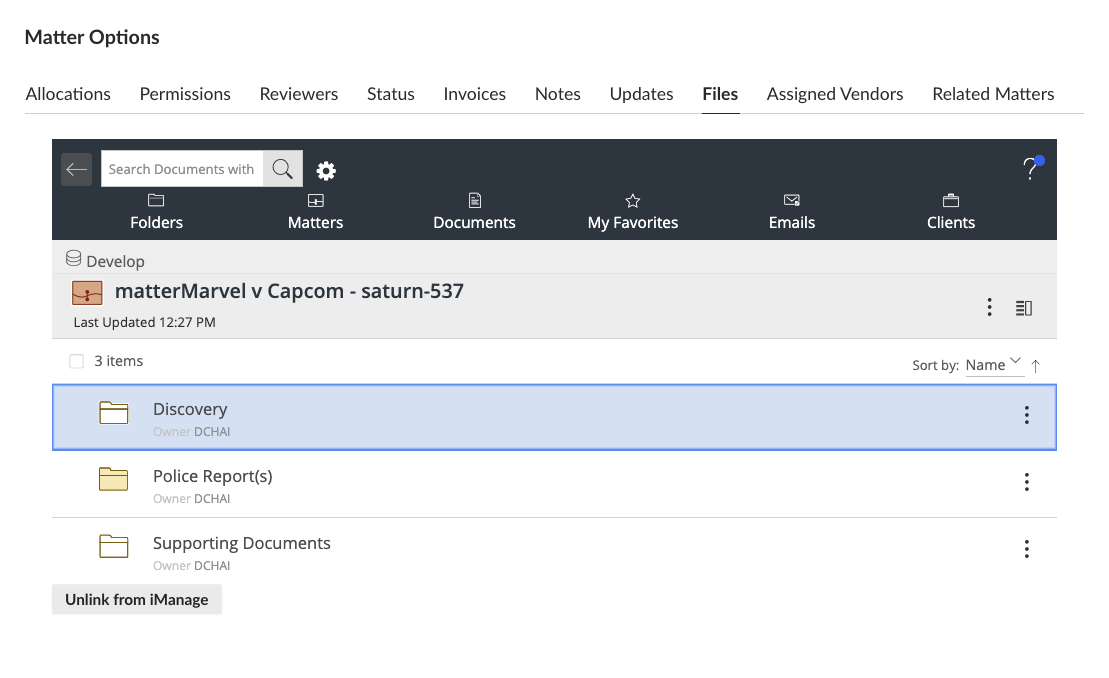The image size is (1109, 678).
Task: Open the Supporting Documents folder name
Action: pyautogui.click(x=242, y=543)
